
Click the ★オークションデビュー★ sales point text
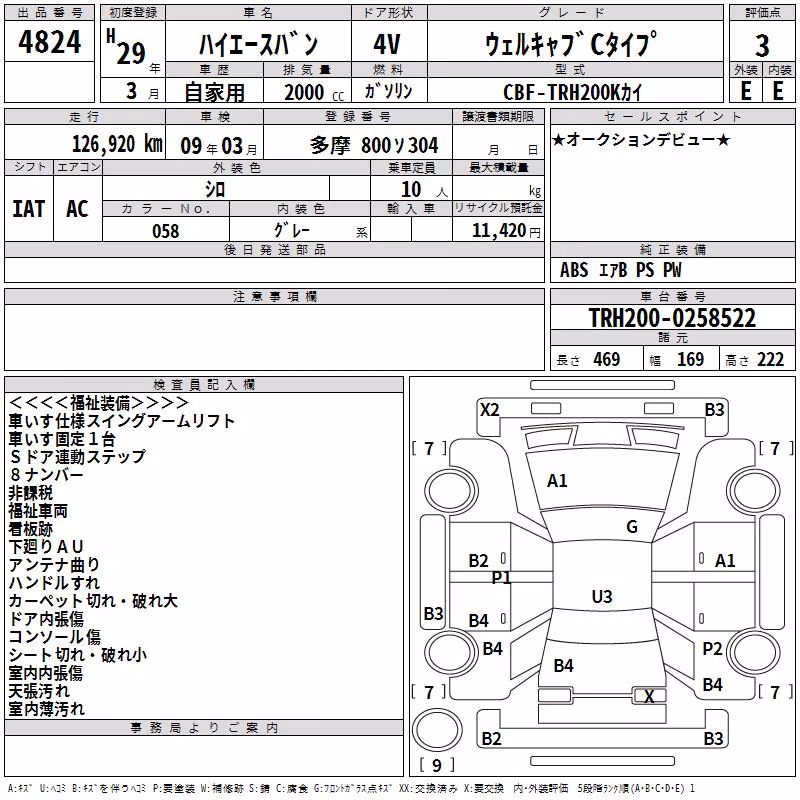click(x=641, y=139)
